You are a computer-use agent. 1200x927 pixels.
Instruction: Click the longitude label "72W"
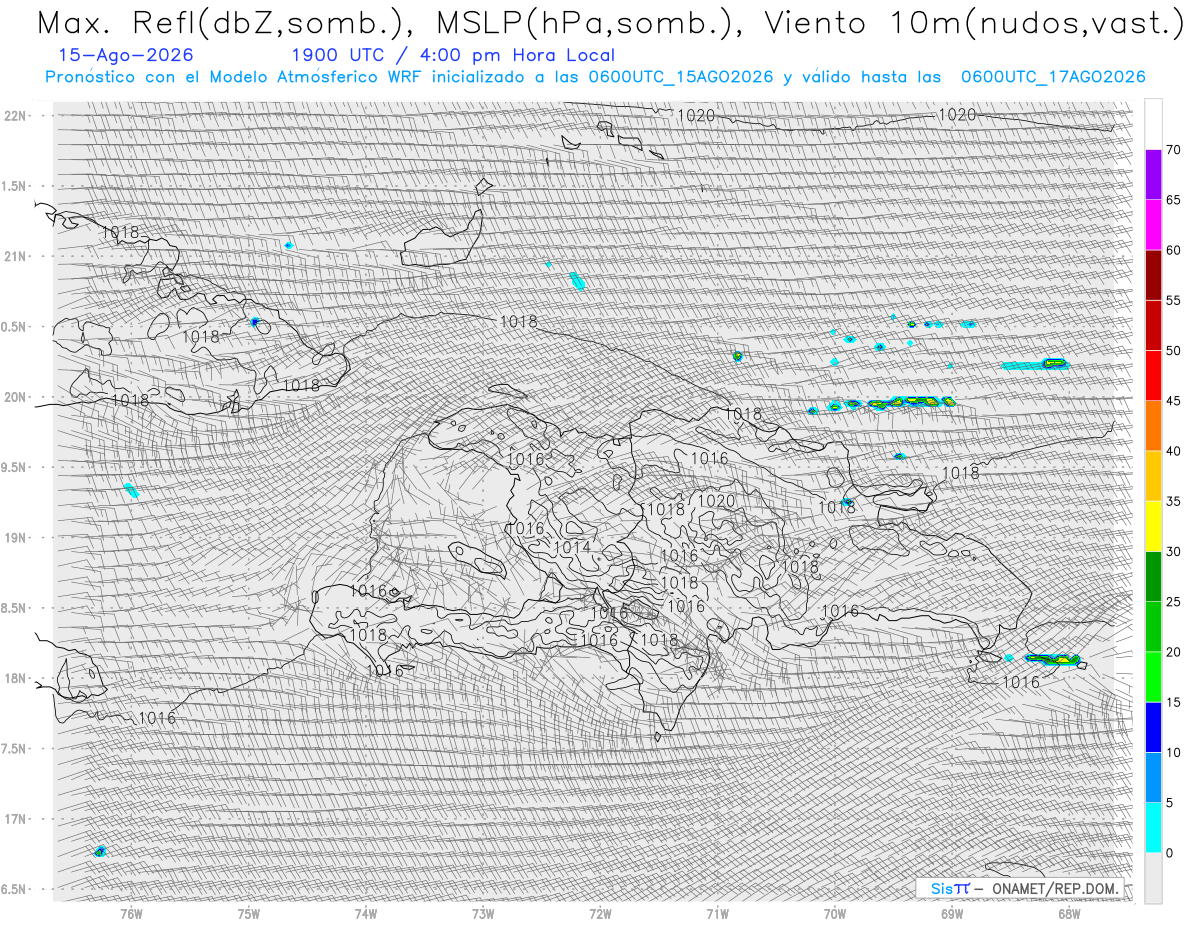click(x=600, y=913)
